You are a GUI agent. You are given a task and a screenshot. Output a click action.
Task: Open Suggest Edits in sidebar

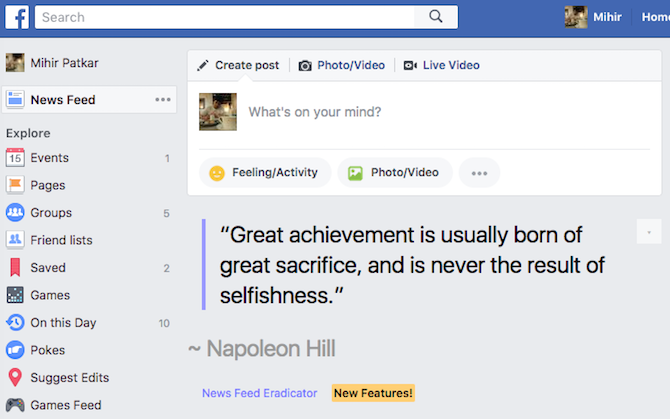(x=70, y=378)
